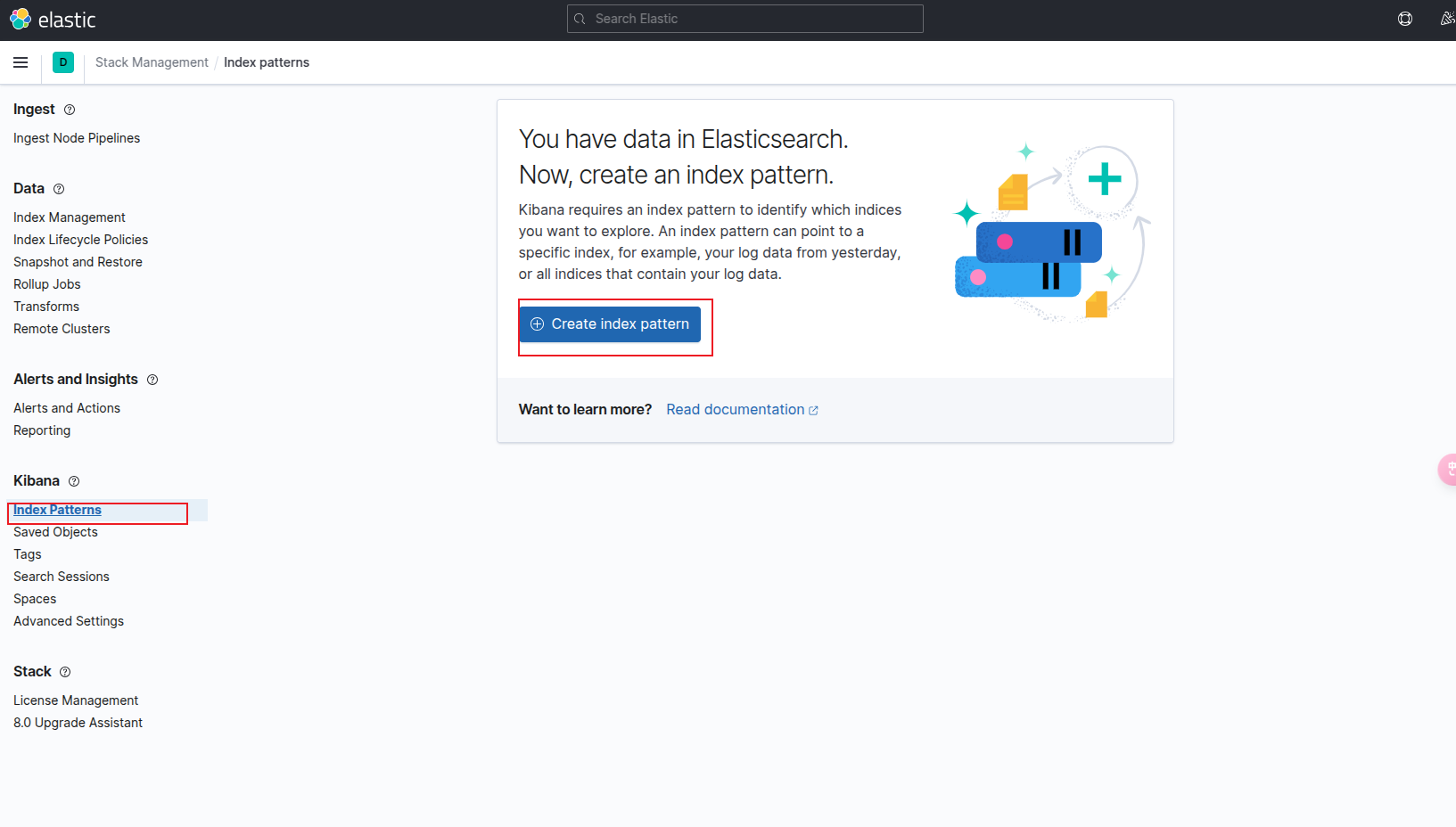
Task: Open 8.0 Upgrade Assistant
Action: pos(78,723)
